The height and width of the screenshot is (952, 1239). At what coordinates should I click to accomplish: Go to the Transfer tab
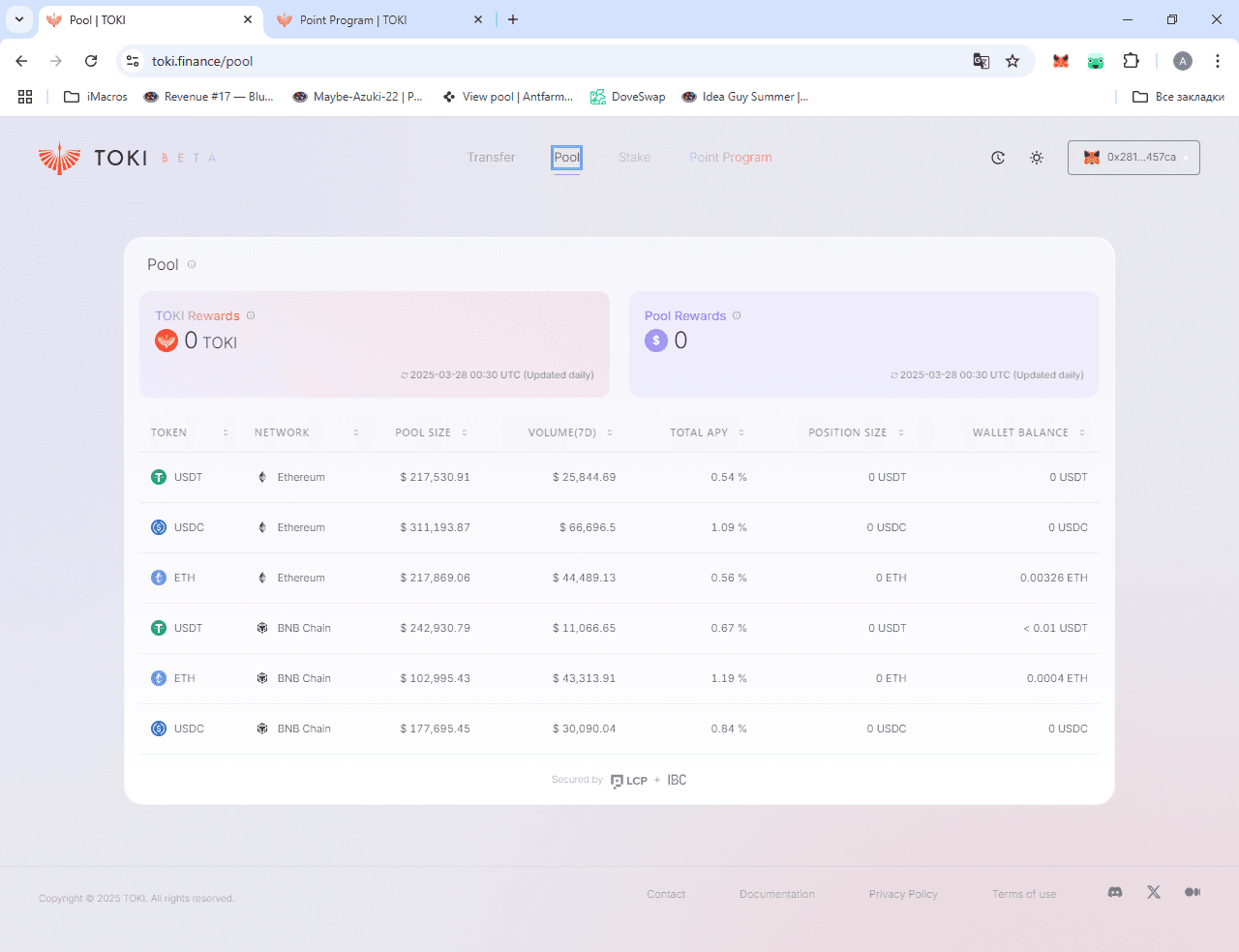(x=491, y=157)
